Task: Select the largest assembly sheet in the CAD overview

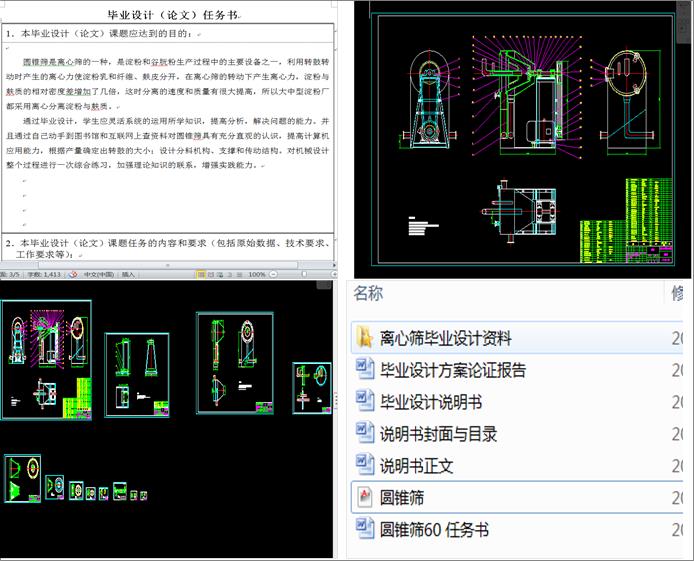Action: (46, 360)
